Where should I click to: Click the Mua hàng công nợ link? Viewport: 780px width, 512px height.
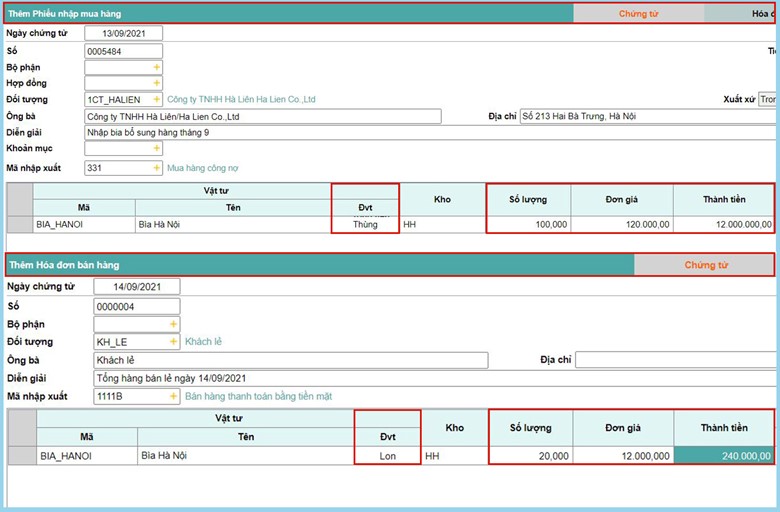click(203, 168)
